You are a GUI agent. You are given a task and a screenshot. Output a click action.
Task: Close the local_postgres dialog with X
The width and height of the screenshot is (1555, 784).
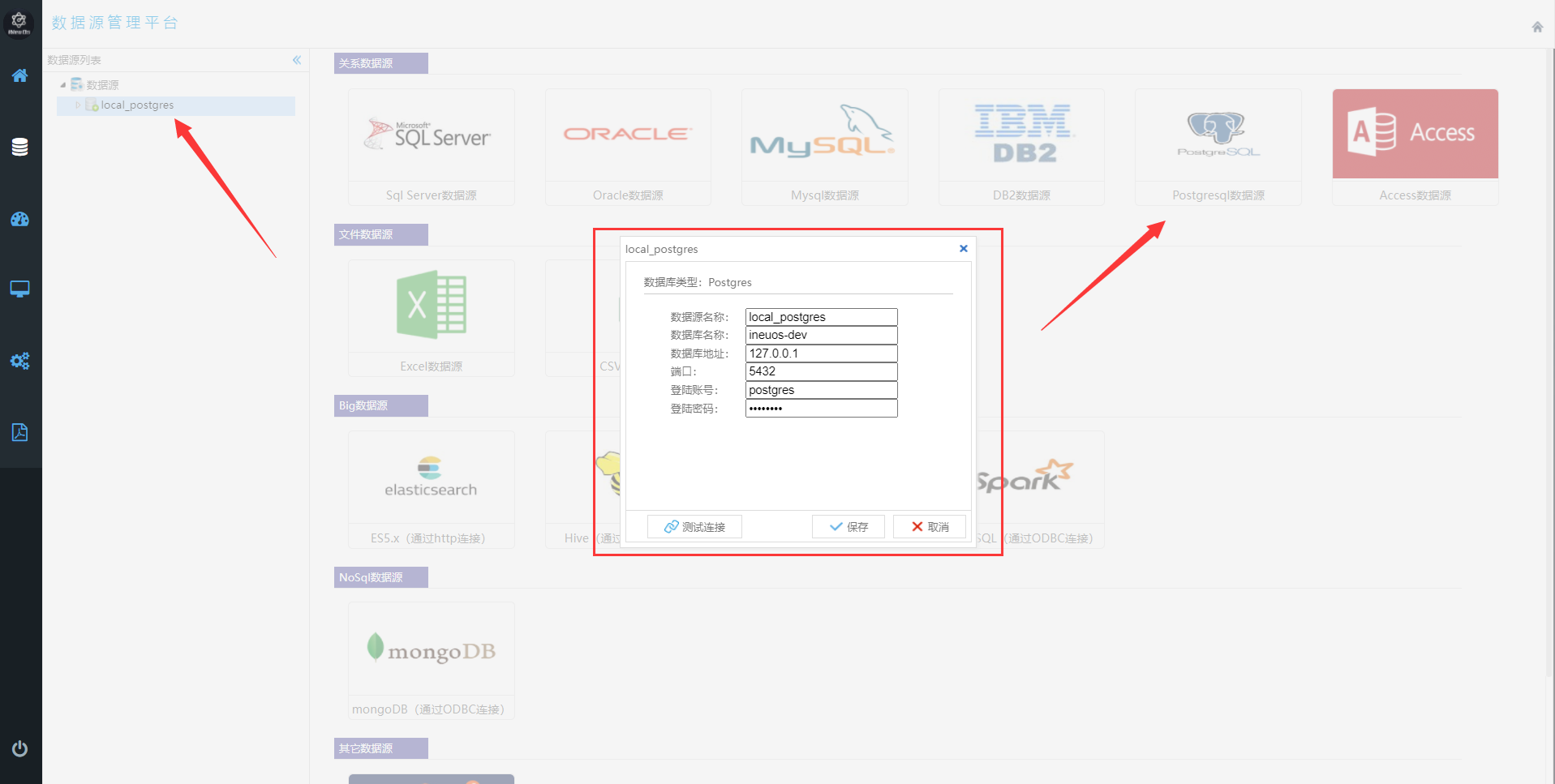tap(964, 249)
